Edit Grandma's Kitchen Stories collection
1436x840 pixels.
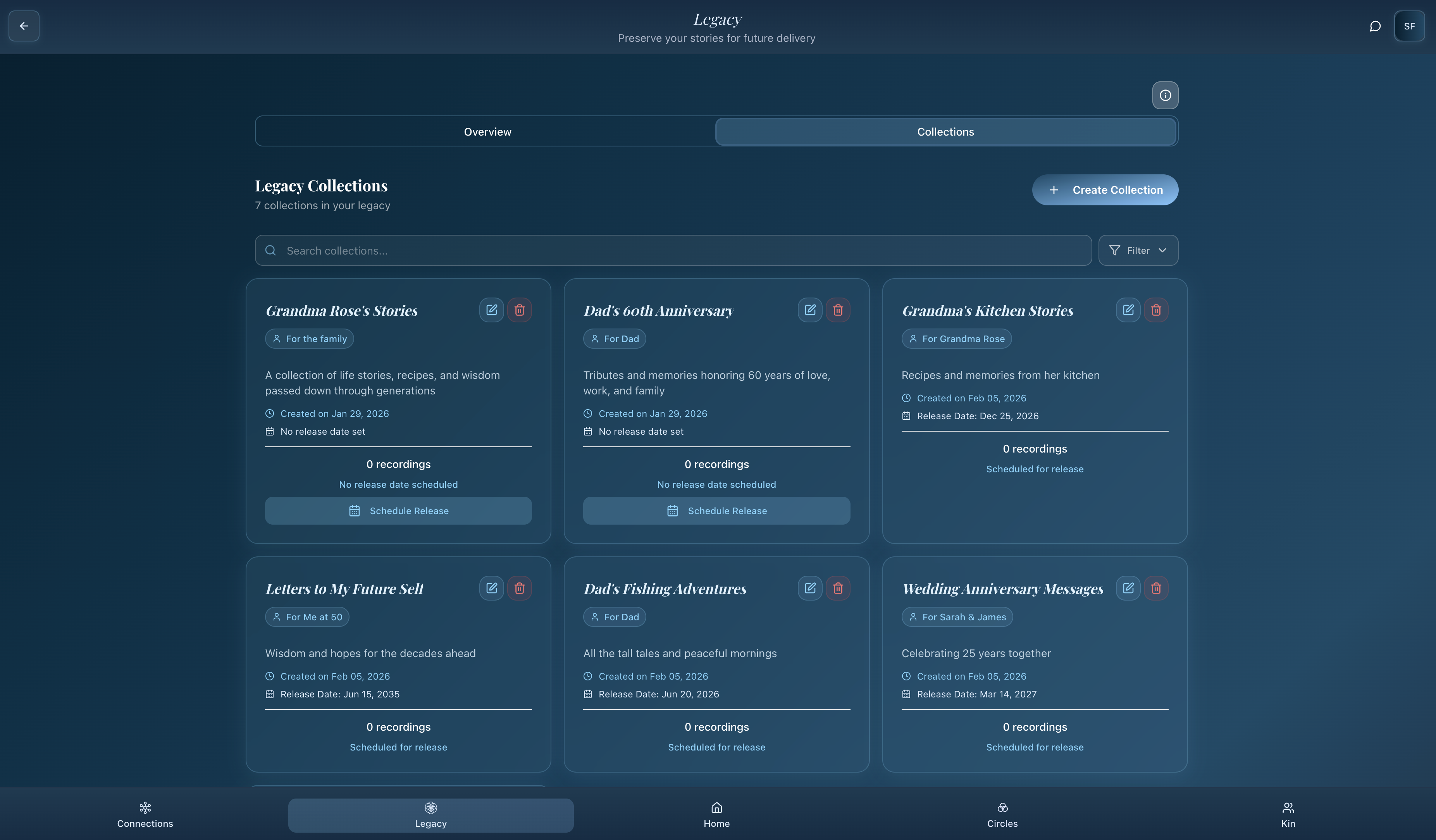[1128, 310]
